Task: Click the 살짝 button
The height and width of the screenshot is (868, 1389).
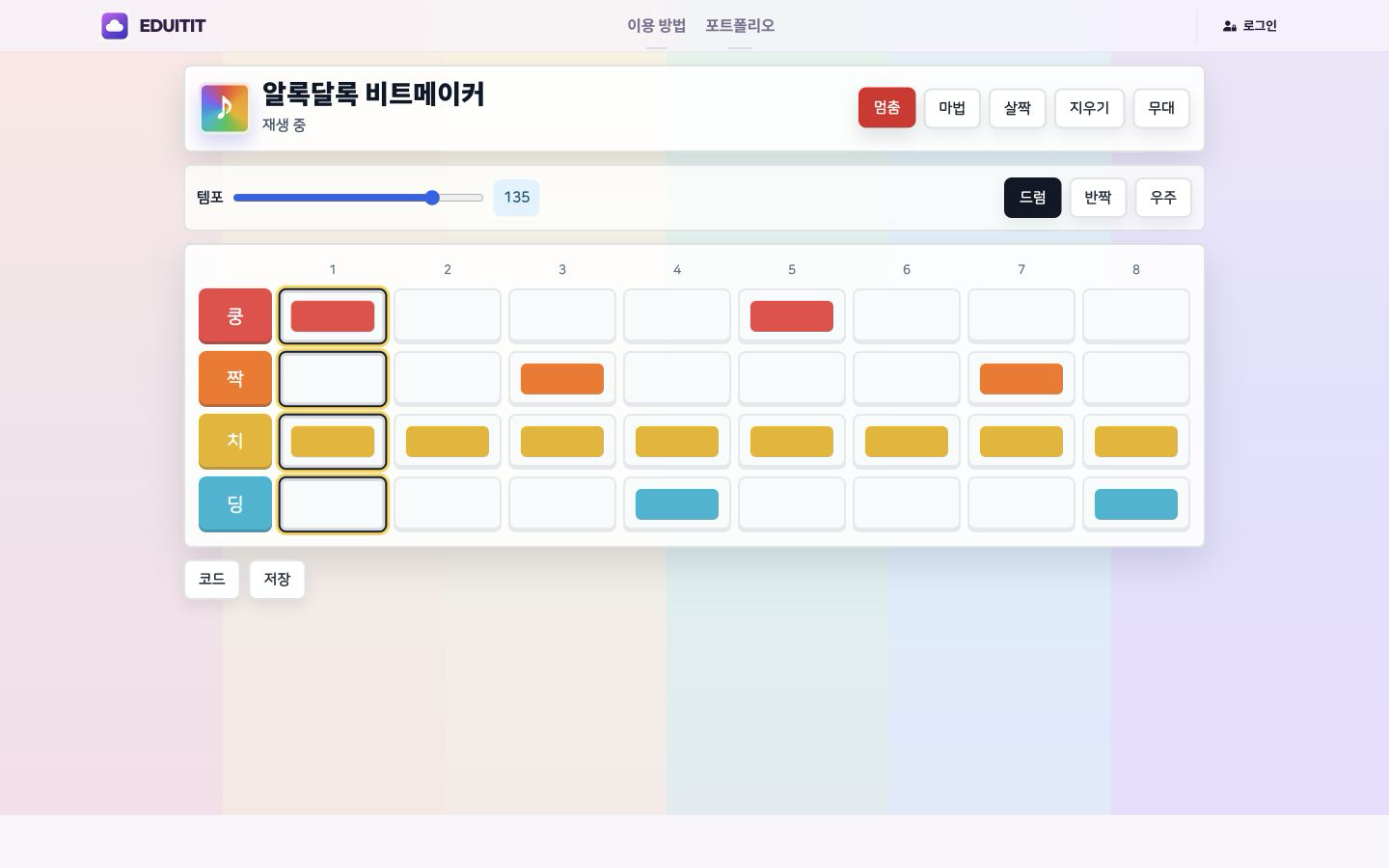Action: pos(1018,108)
